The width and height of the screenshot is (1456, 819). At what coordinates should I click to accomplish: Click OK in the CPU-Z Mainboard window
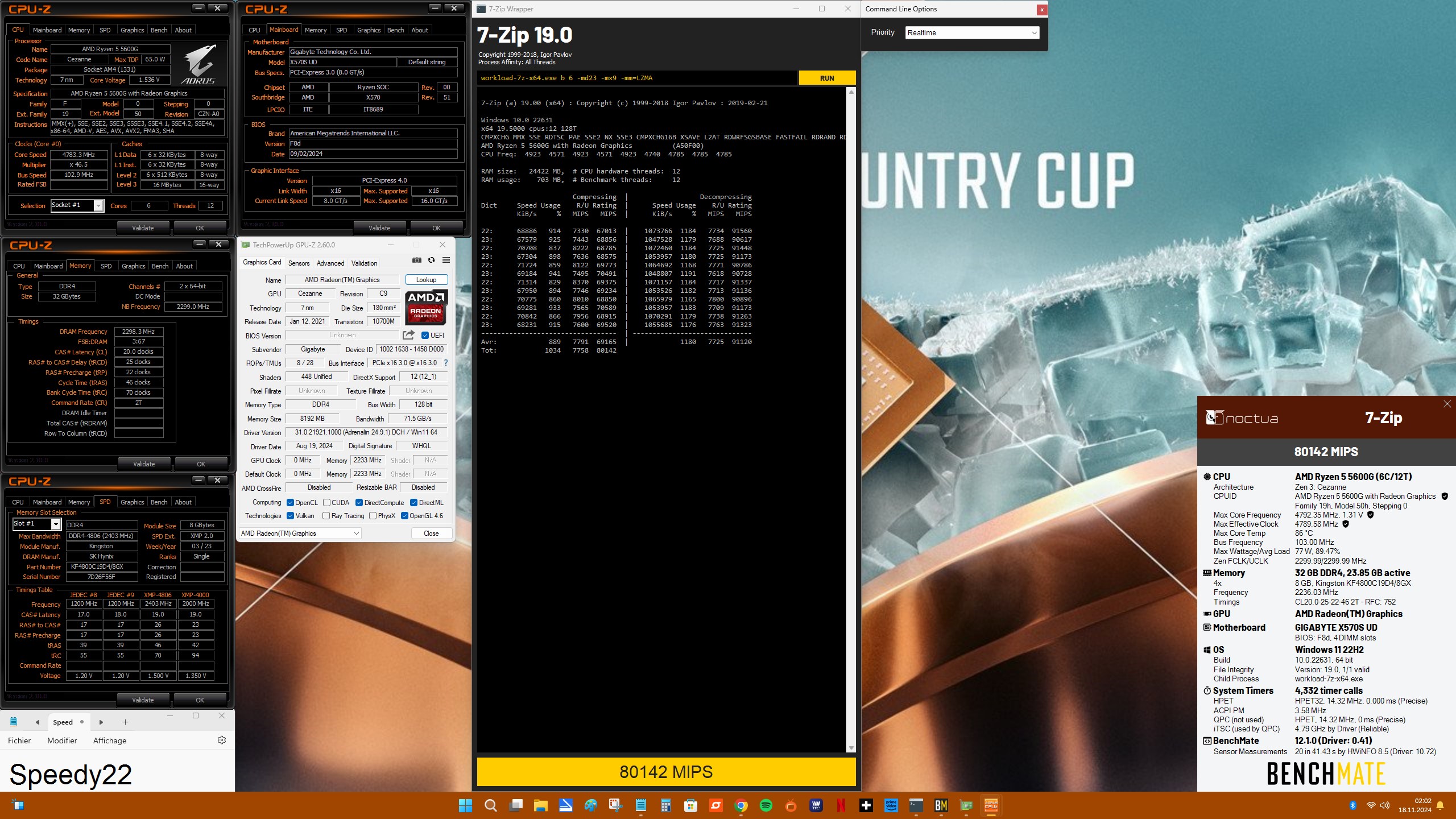pyautogui.click(x=436, y=228)
